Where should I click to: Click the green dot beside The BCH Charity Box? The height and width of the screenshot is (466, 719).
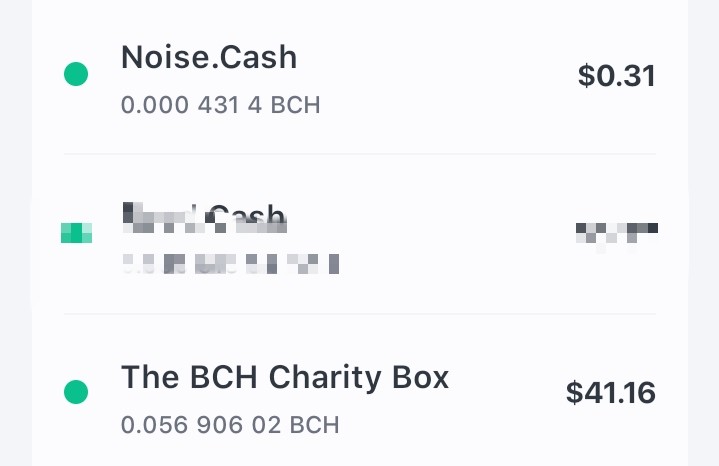pyautogui.click(x=76, y=392)
